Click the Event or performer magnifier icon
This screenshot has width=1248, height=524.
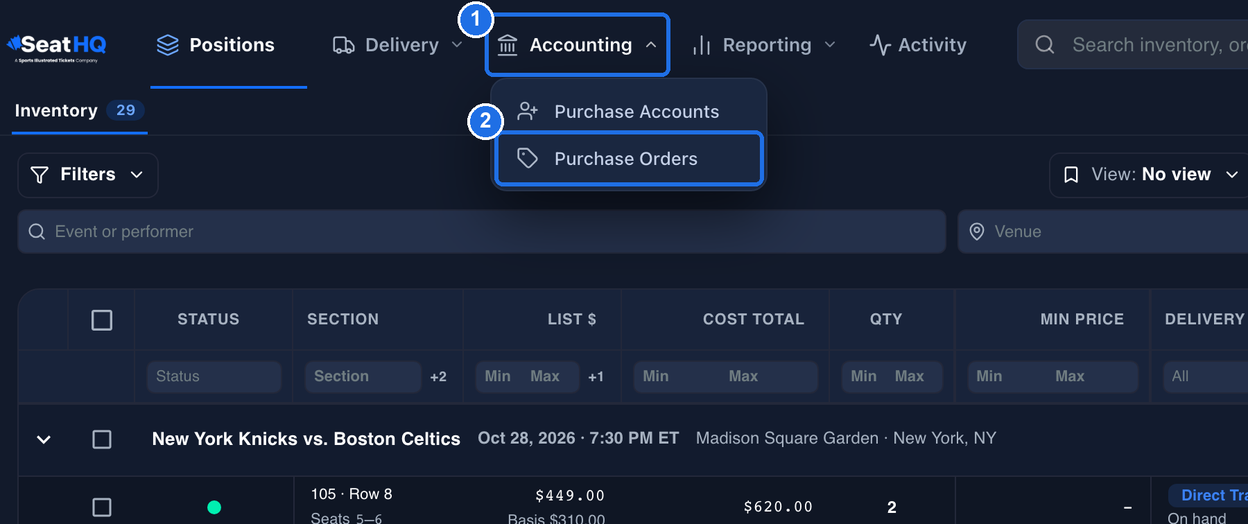37,232
